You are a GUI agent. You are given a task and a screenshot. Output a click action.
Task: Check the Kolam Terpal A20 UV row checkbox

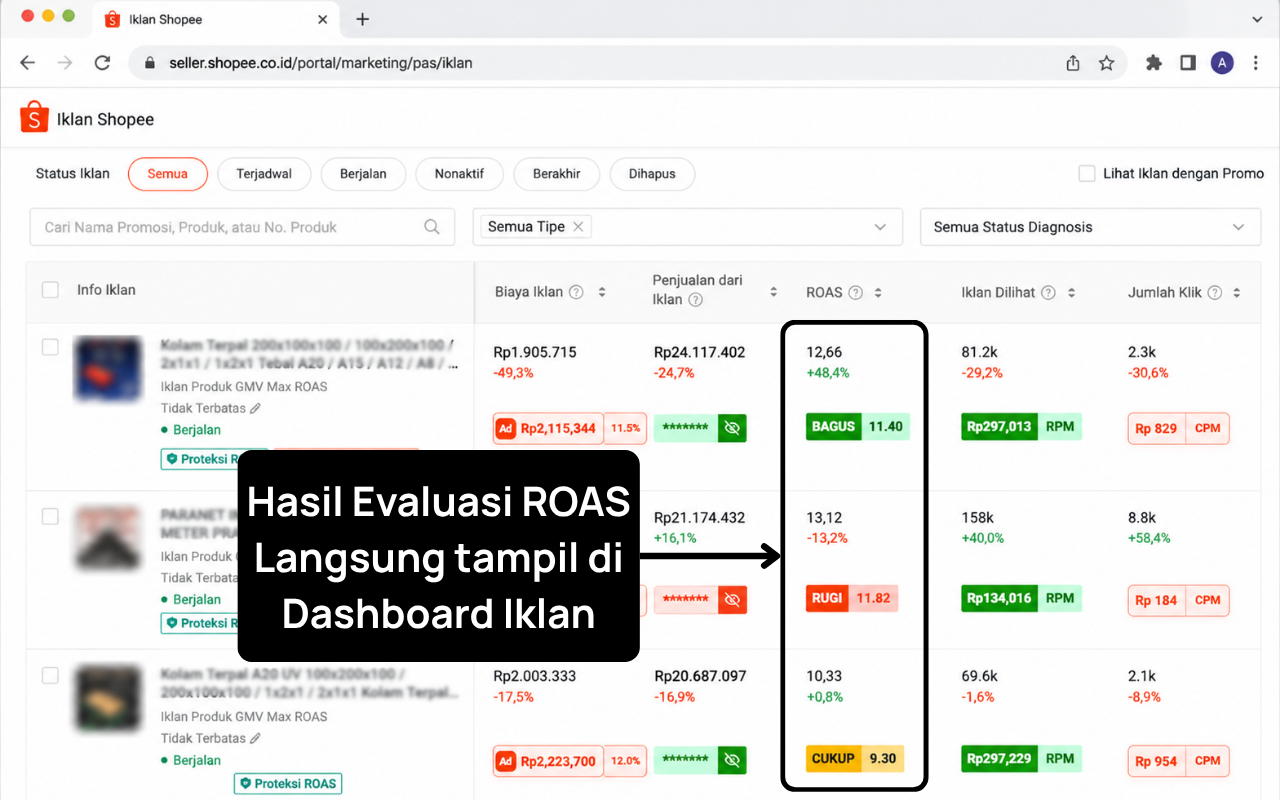click(50, 676)
